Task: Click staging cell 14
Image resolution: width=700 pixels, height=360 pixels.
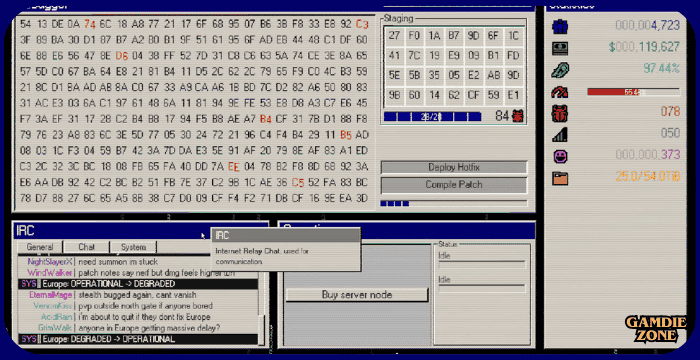Action: click(434, 96)
